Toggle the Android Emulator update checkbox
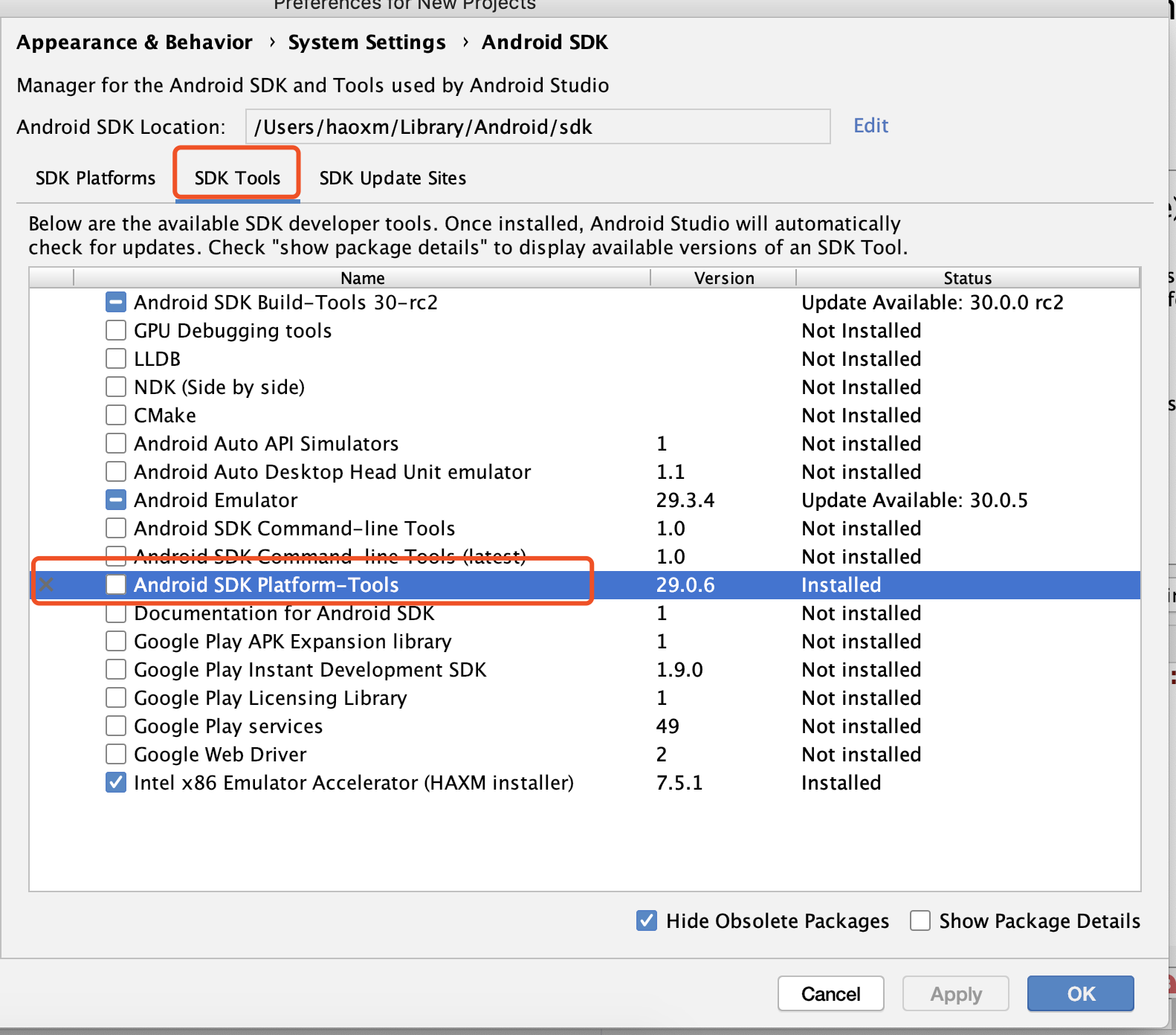Viewport: 1176px width, 1035px height. click(116, 500)
